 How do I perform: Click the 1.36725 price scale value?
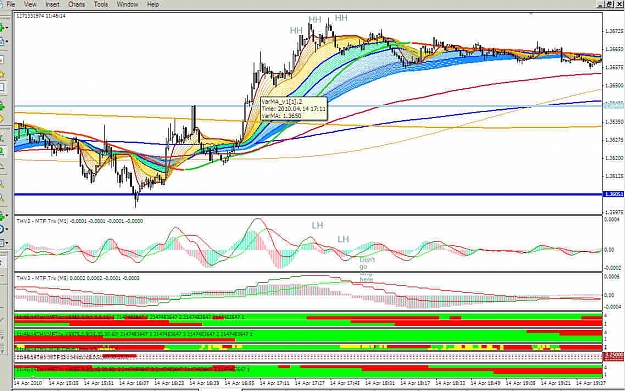point(614,31)
